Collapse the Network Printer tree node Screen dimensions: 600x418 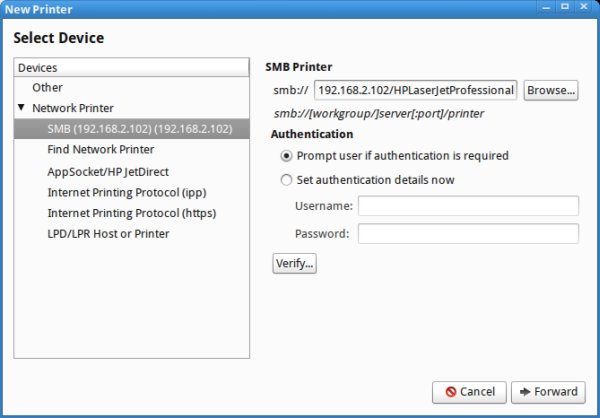(x=21, y=108)
